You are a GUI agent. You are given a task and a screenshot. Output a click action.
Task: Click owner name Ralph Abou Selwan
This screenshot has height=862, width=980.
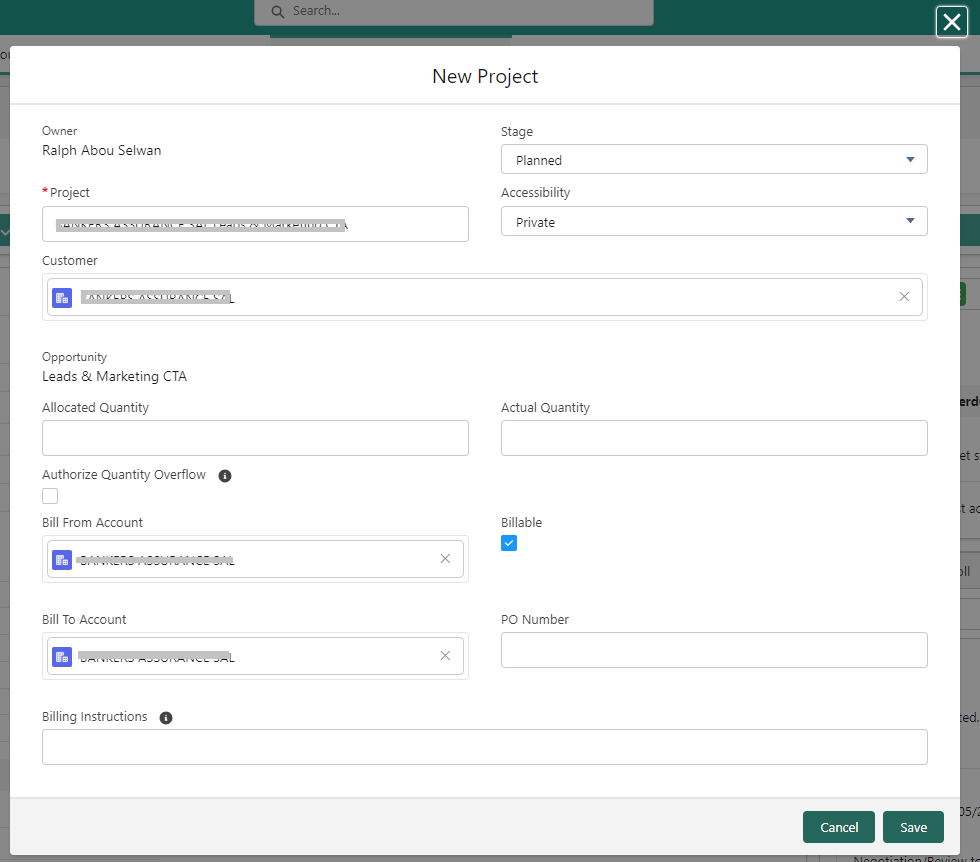(x=101, y=151)
